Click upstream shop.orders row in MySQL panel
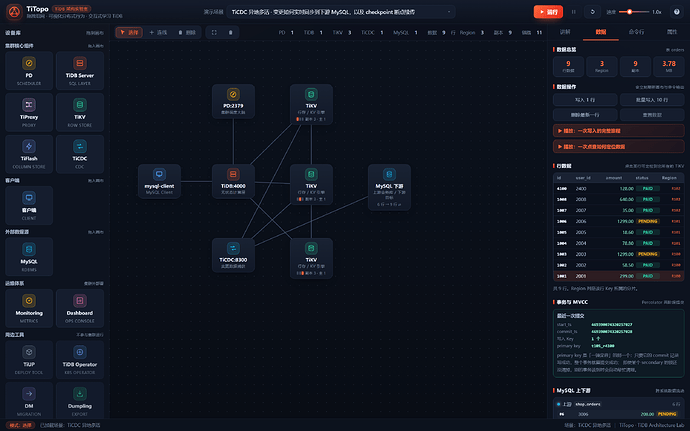Screen dimensions: 690x431 [x=618, y=404]
